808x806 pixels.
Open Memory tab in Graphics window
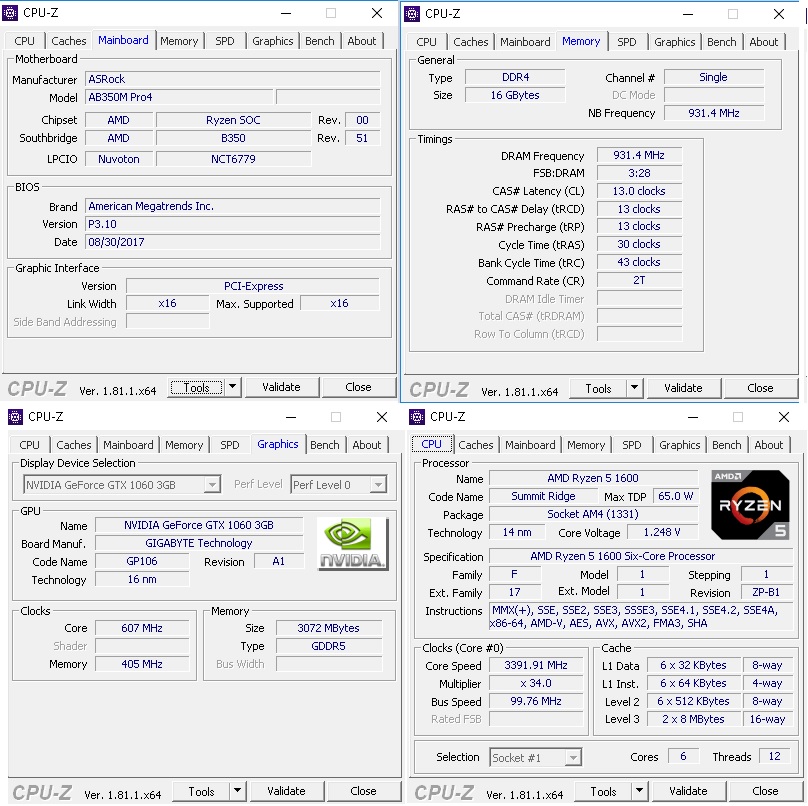point(184,445)
